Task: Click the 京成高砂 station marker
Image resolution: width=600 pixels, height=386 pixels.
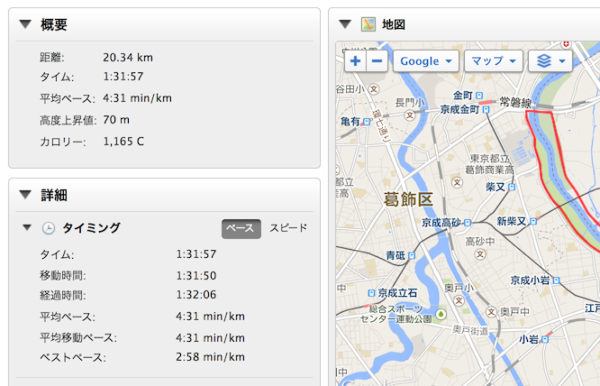Action: [467, 223]
